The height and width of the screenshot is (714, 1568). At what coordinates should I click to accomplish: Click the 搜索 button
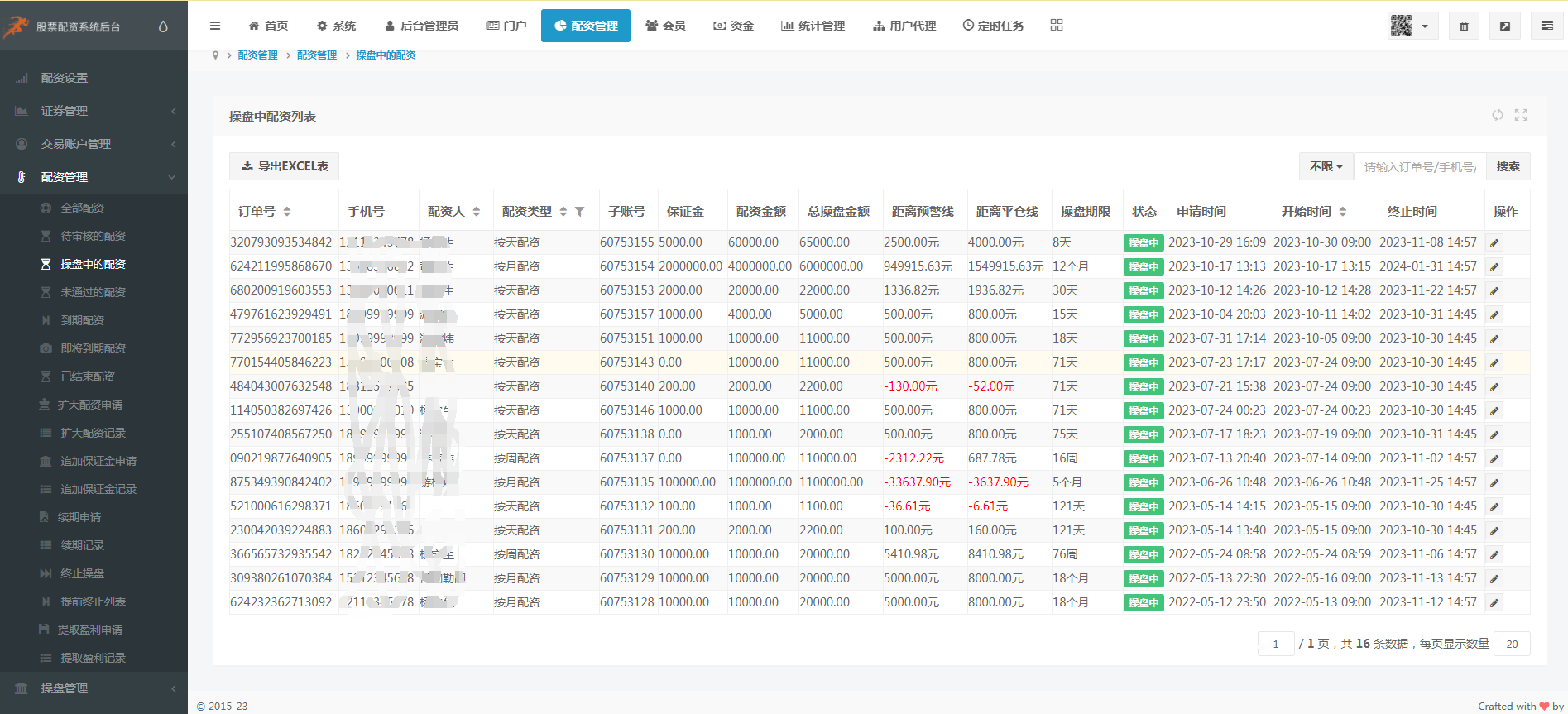pos(1508,166)
